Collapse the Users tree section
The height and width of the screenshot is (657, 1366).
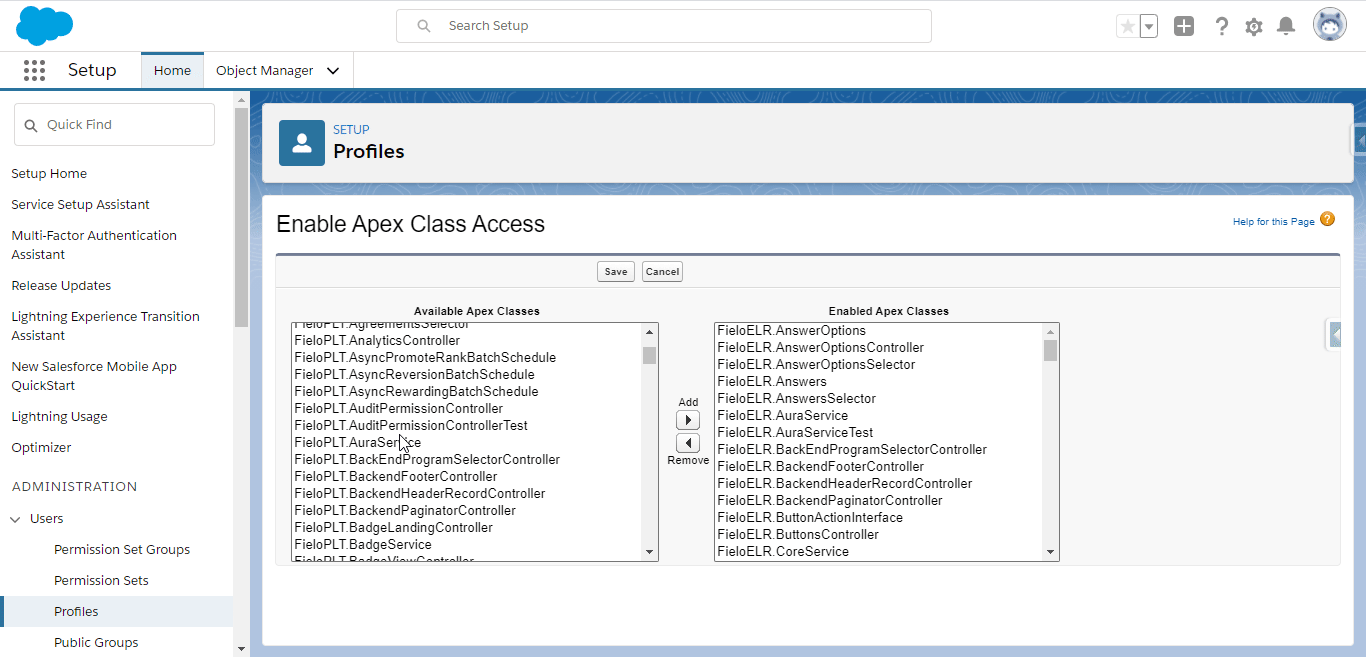(x=15, y=519)
